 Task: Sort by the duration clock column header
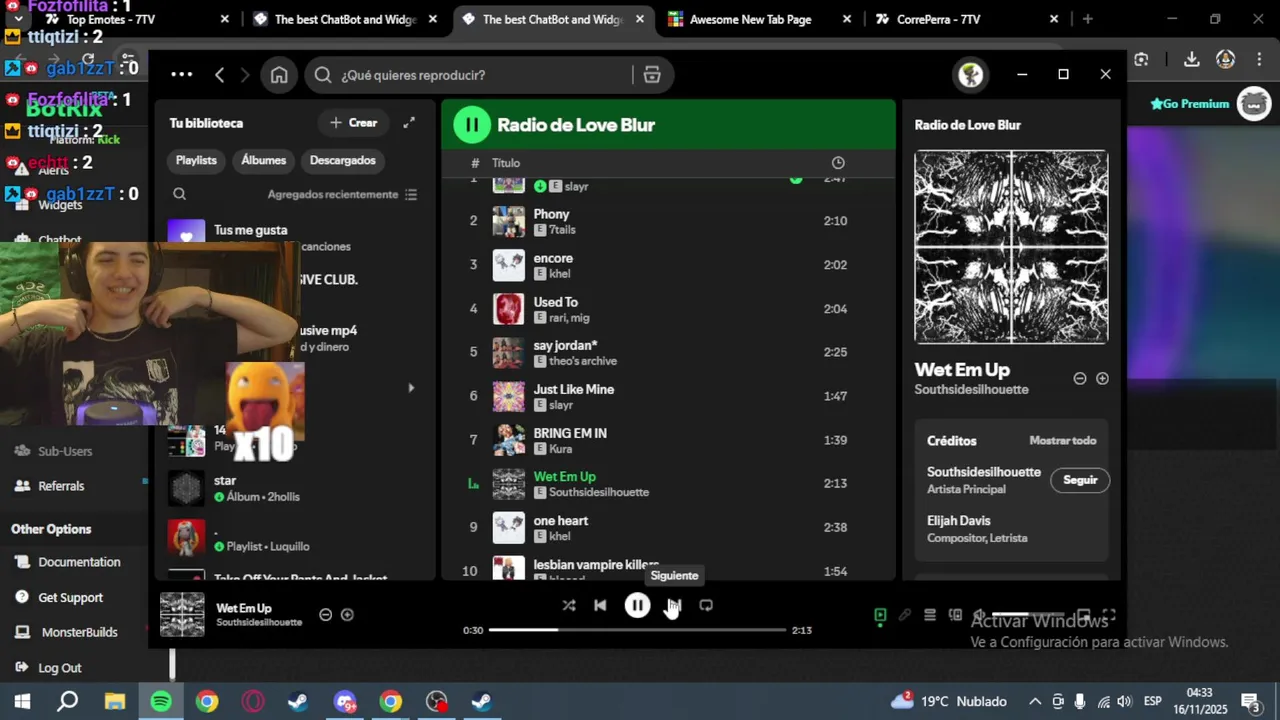coord(838,163)
